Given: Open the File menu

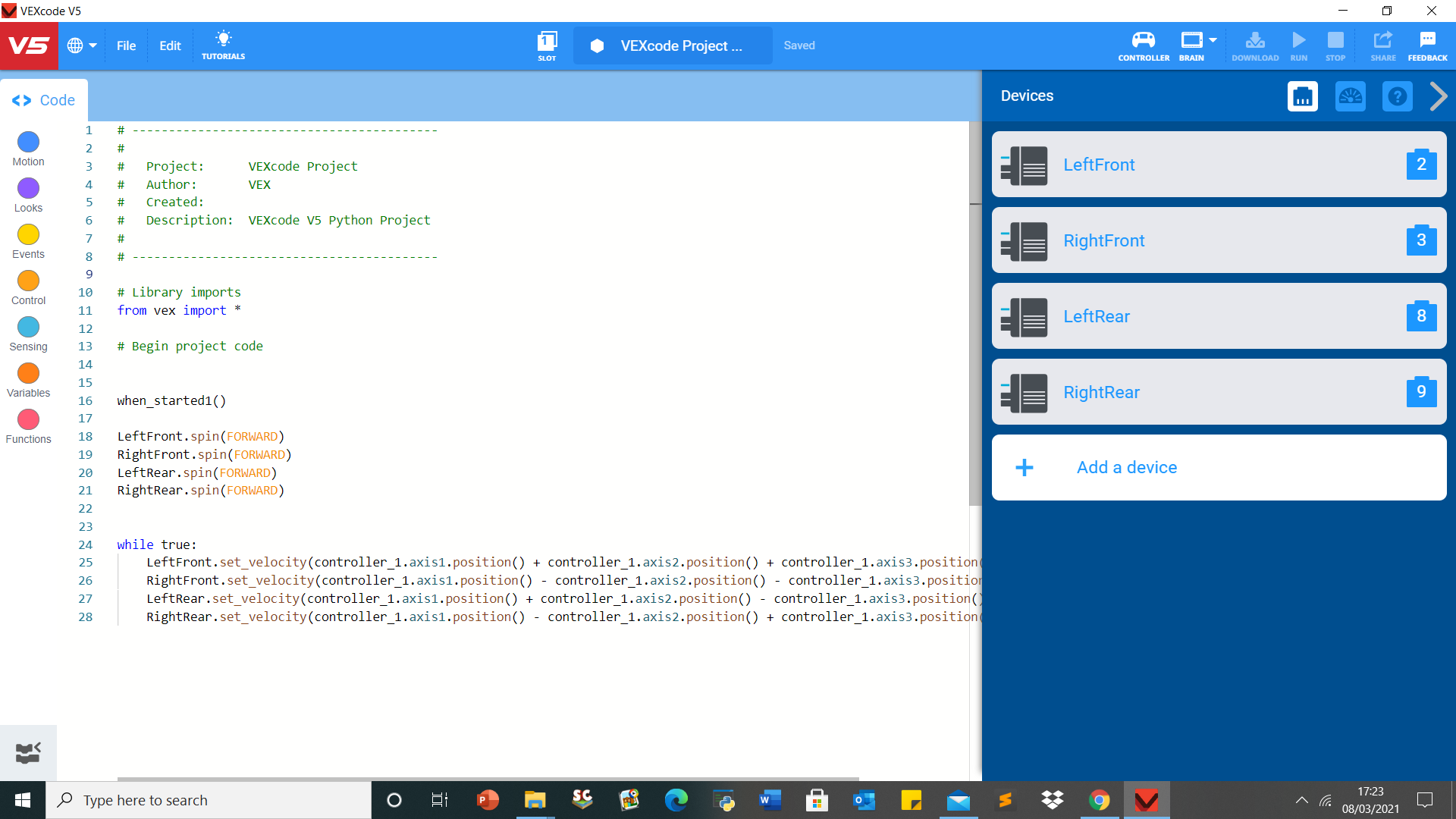Looking at the screenshot, I should tap(126, 45).
